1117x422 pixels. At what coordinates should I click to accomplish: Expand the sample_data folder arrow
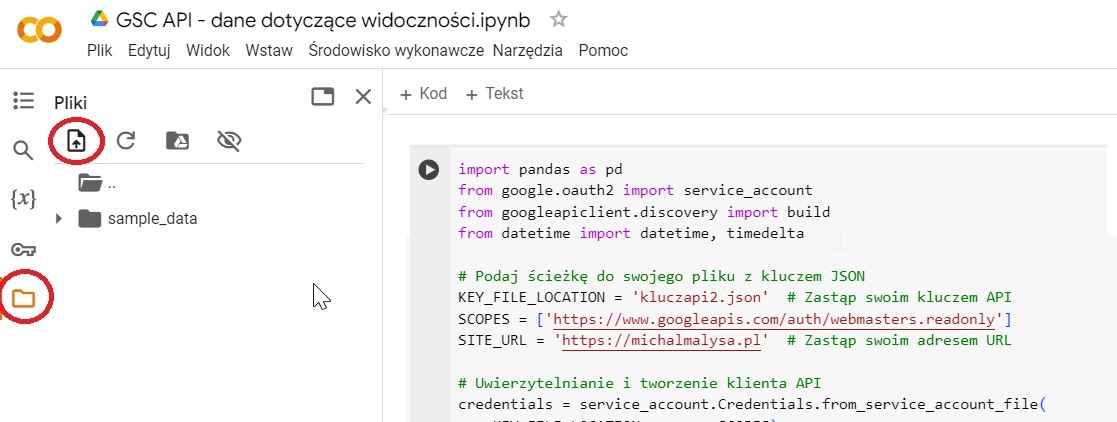tap(59, 219)
